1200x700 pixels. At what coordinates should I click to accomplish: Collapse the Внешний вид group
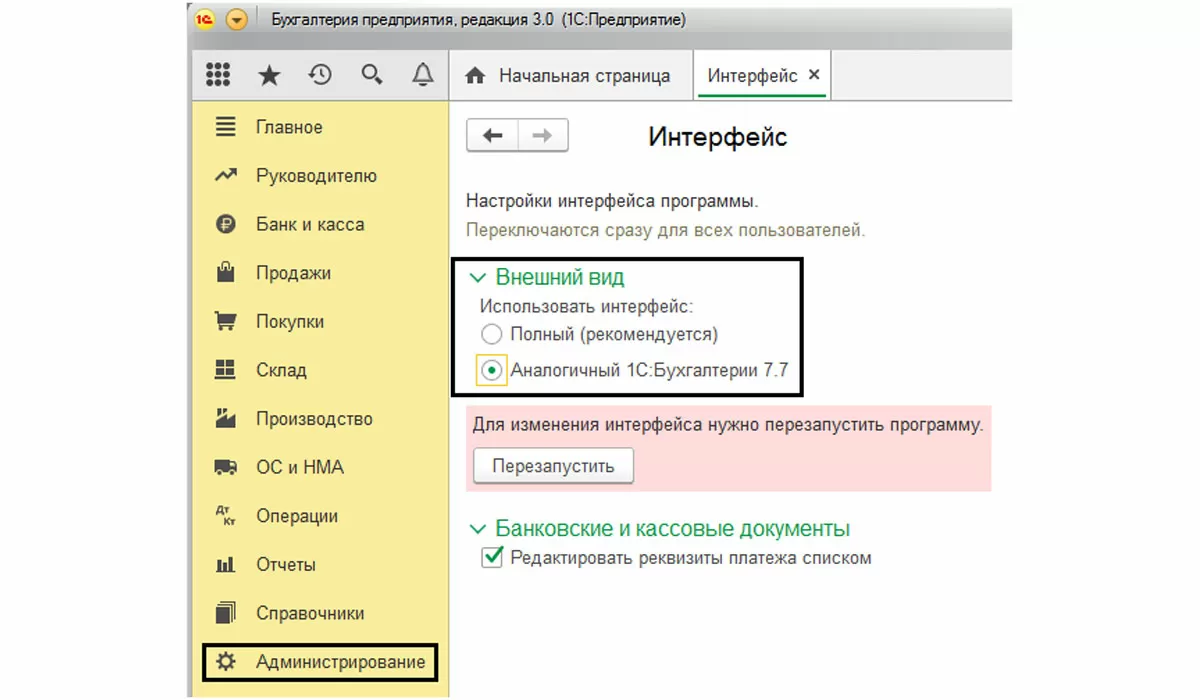476,279
